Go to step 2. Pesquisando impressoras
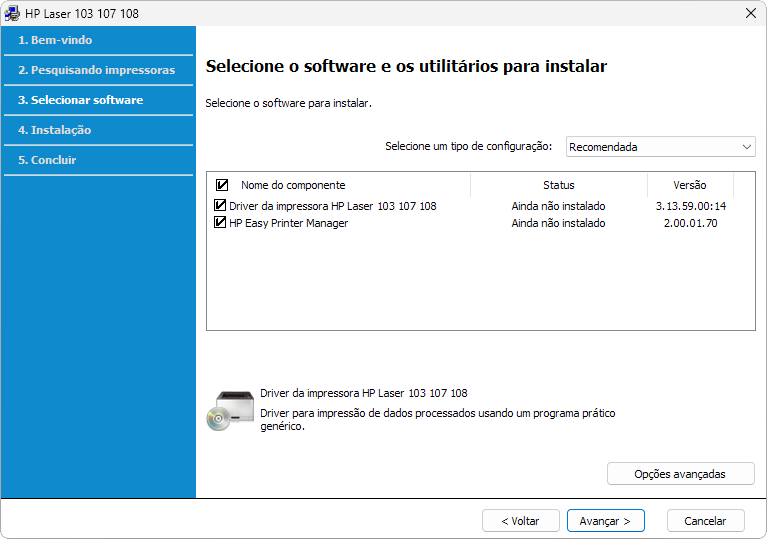The image size is (767, 539). coord(96,70)
